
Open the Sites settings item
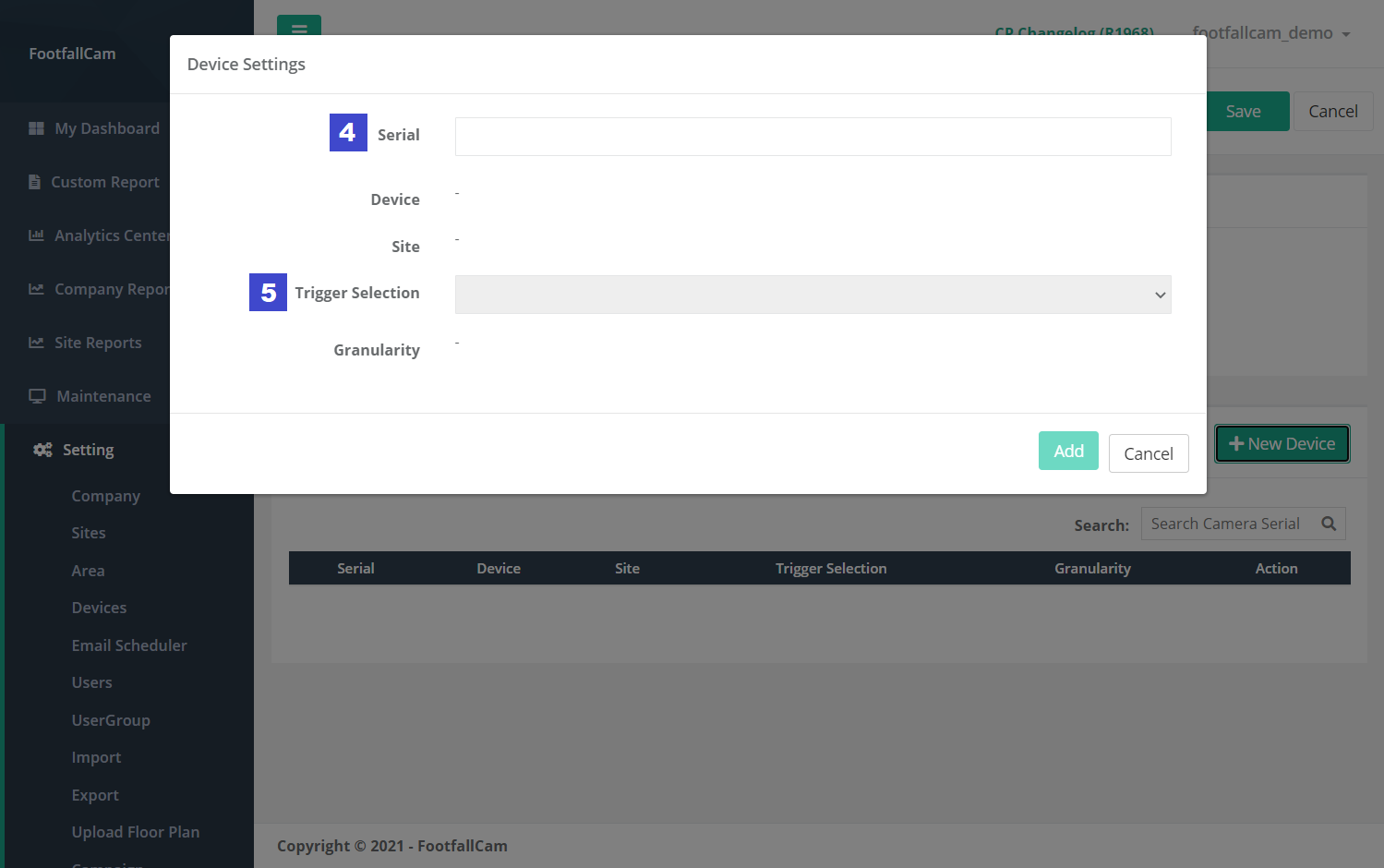tap(89, 533)
